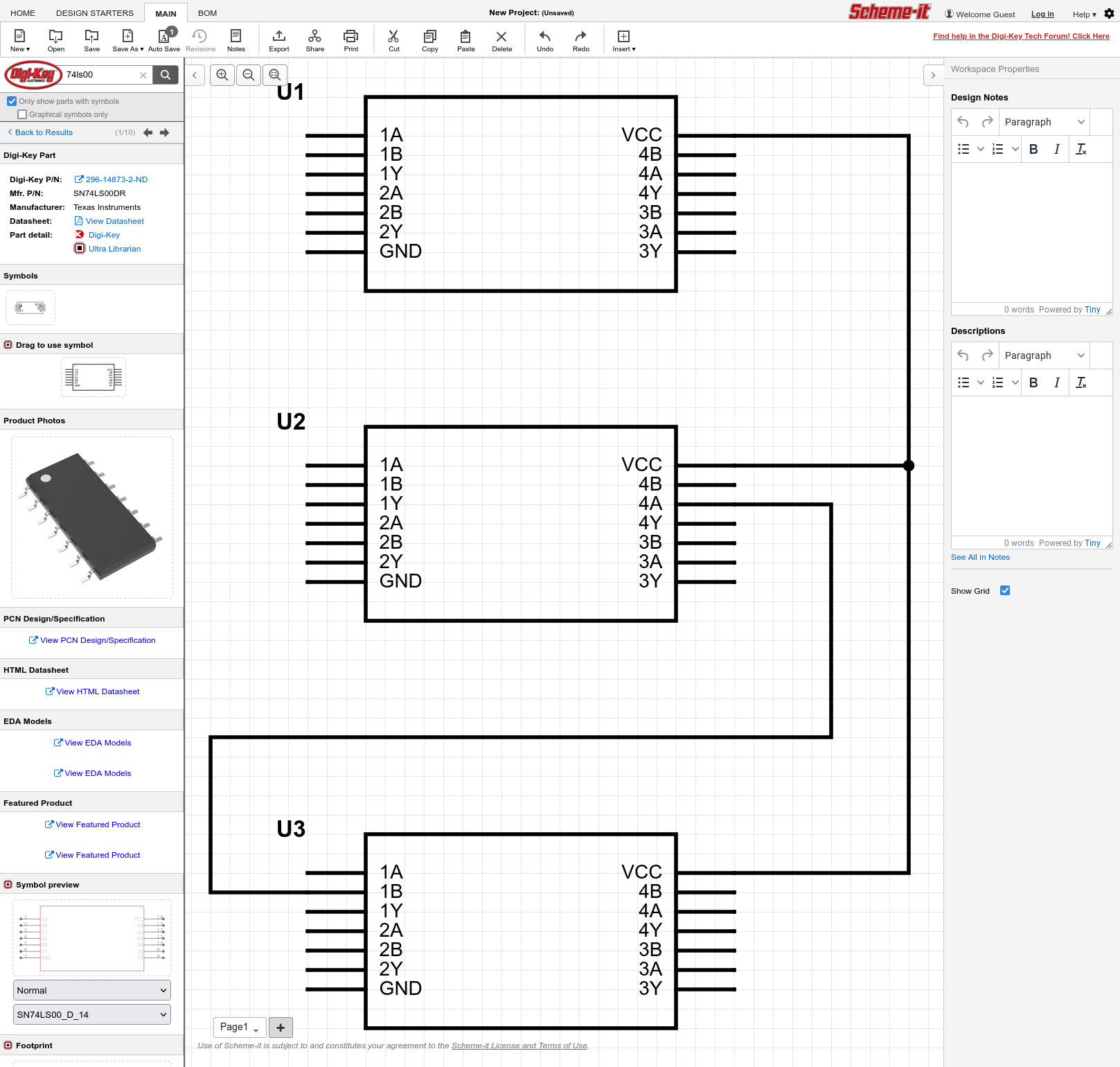Open the Digi-Key Tech Forum help link
1120x1067 pixels.
[x=1021, y=36]
